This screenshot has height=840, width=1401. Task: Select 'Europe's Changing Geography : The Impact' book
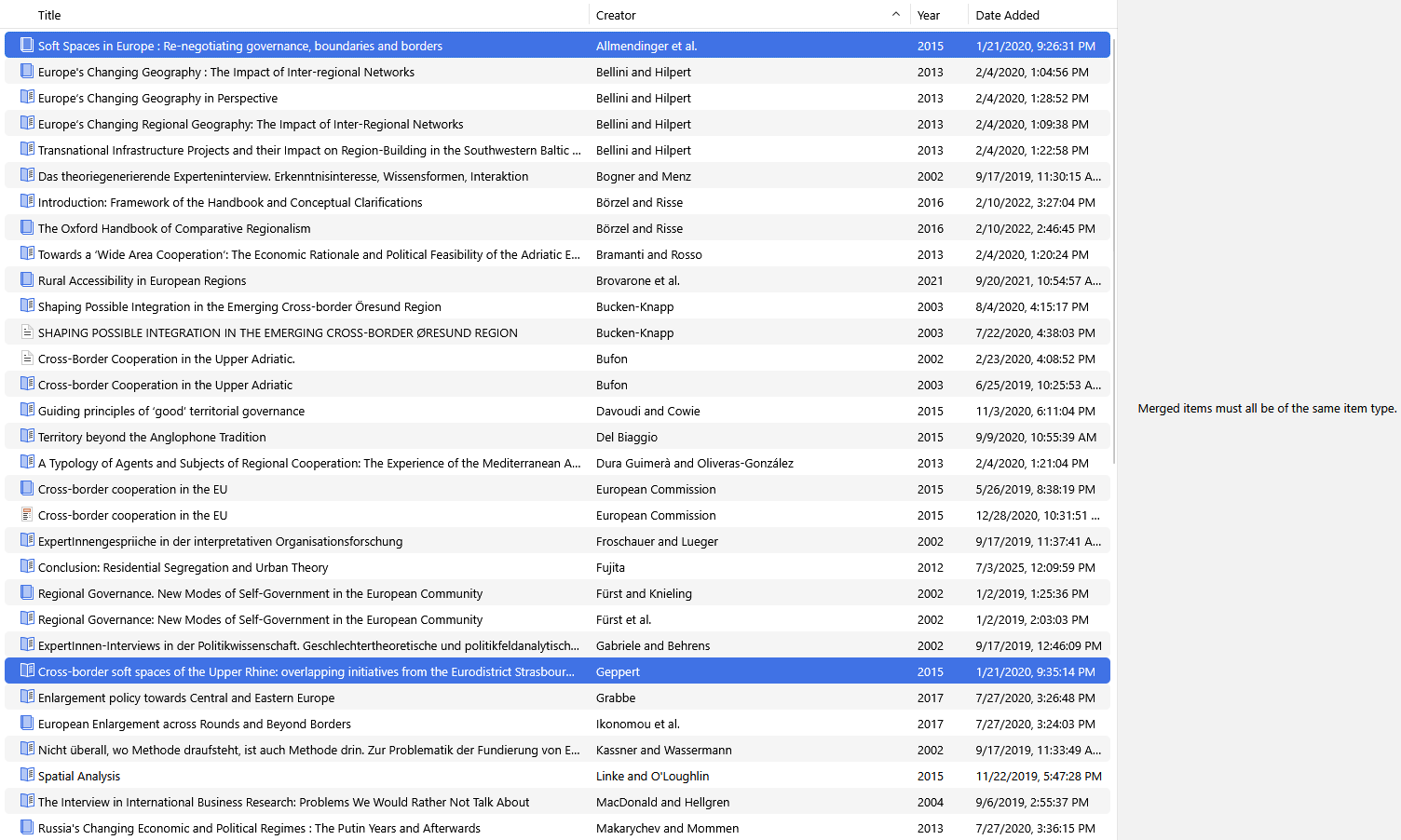[557, 72]
